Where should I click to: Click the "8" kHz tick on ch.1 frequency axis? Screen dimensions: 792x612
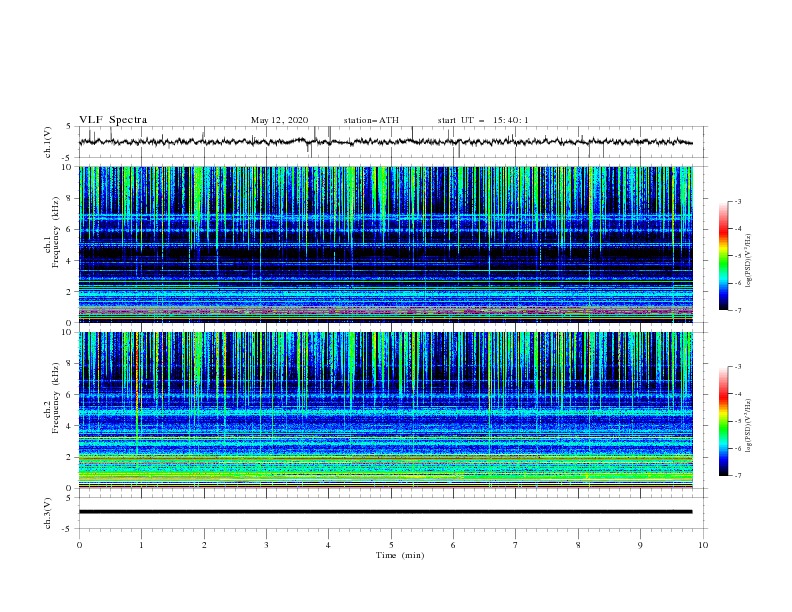pyautogui.click(x=71, y=198)
